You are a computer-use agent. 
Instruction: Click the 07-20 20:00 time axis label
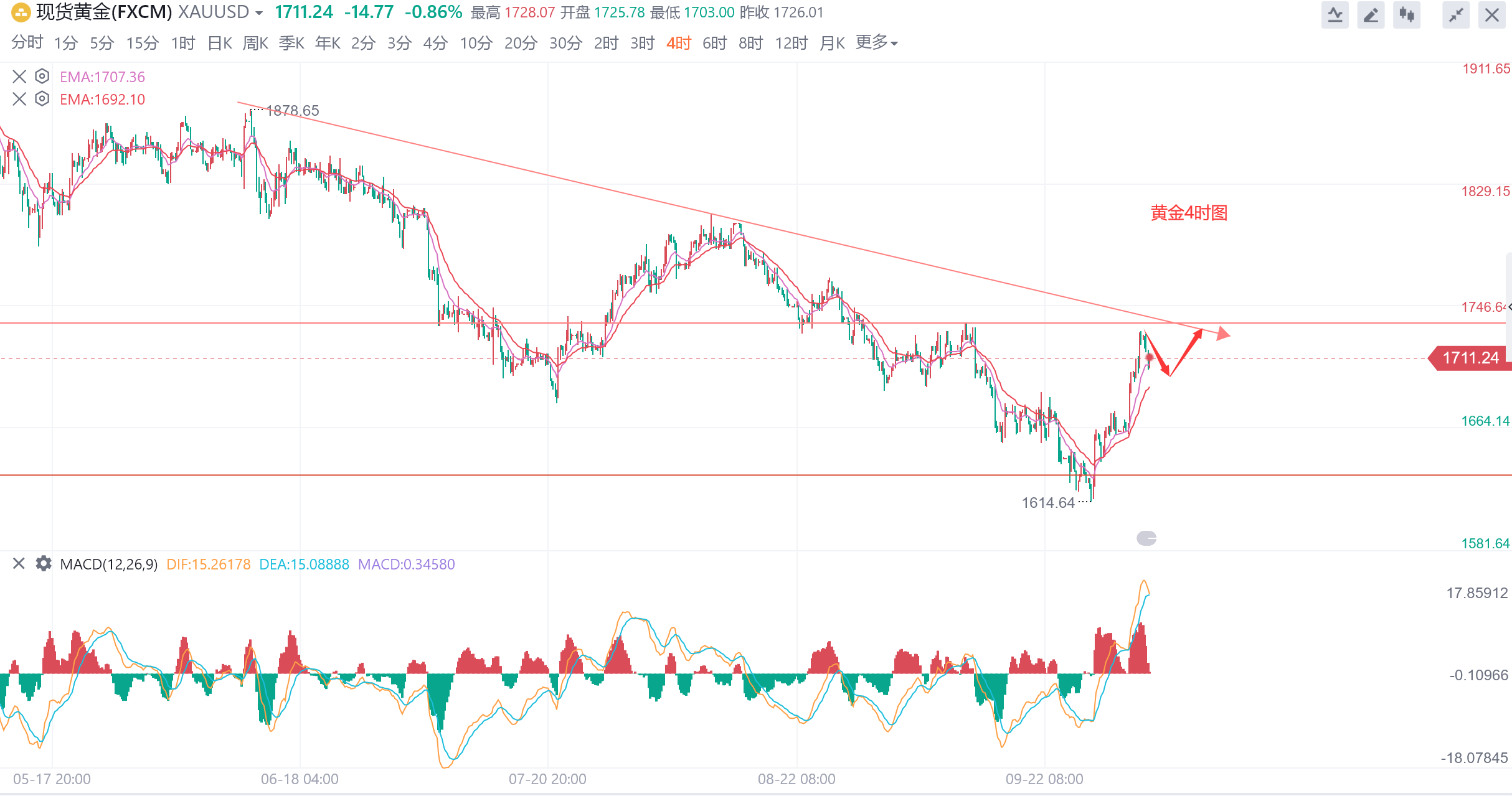coord(547,779)
